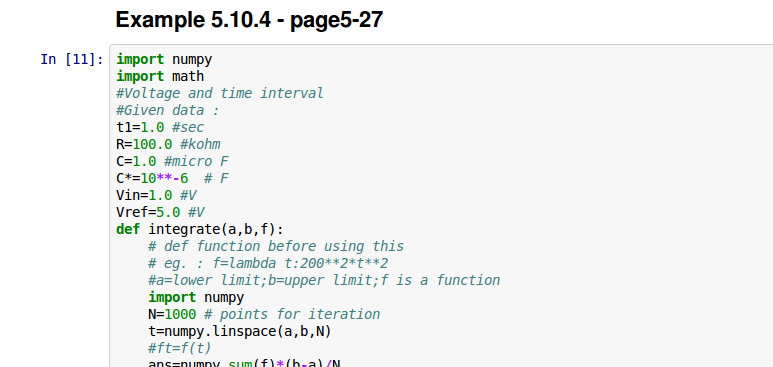Click the '#Given data :' comment line

(x=168, y=110)
